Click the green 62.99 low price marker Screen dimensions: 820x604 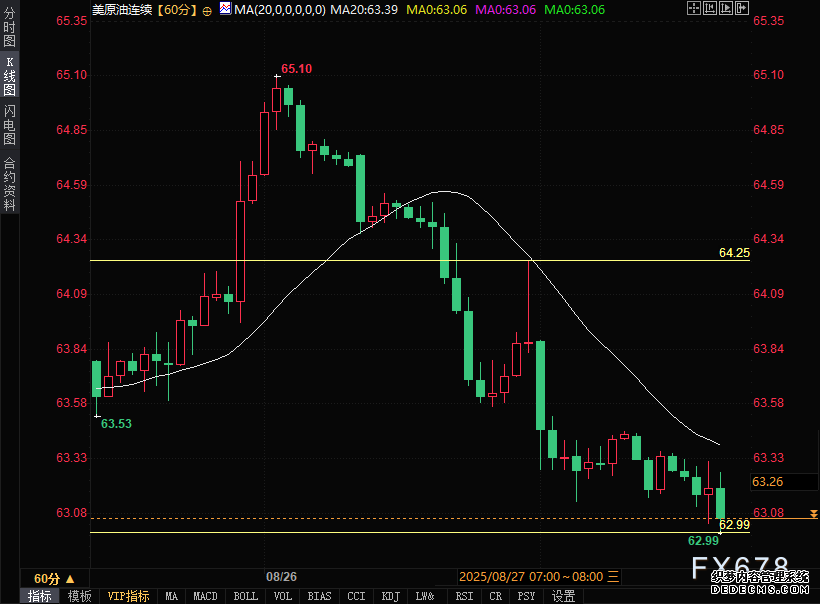[x=703, y=541]
